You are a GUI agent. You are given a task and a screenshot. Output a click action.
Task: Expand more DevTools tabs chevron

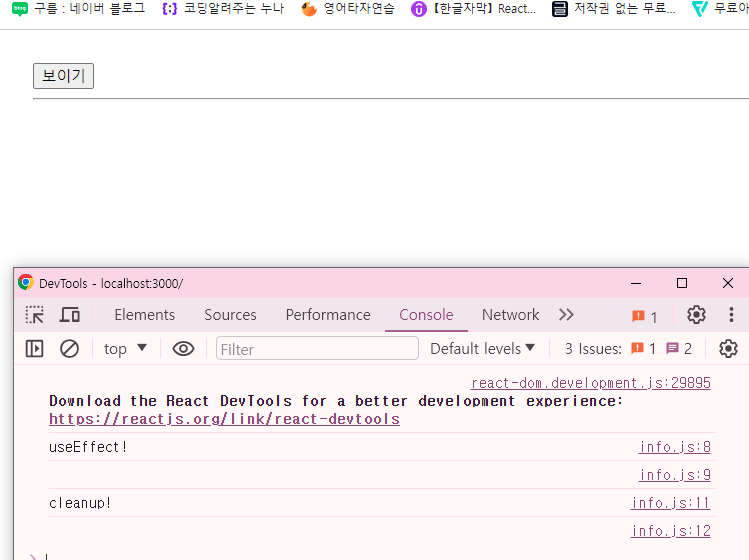point(566,315)
